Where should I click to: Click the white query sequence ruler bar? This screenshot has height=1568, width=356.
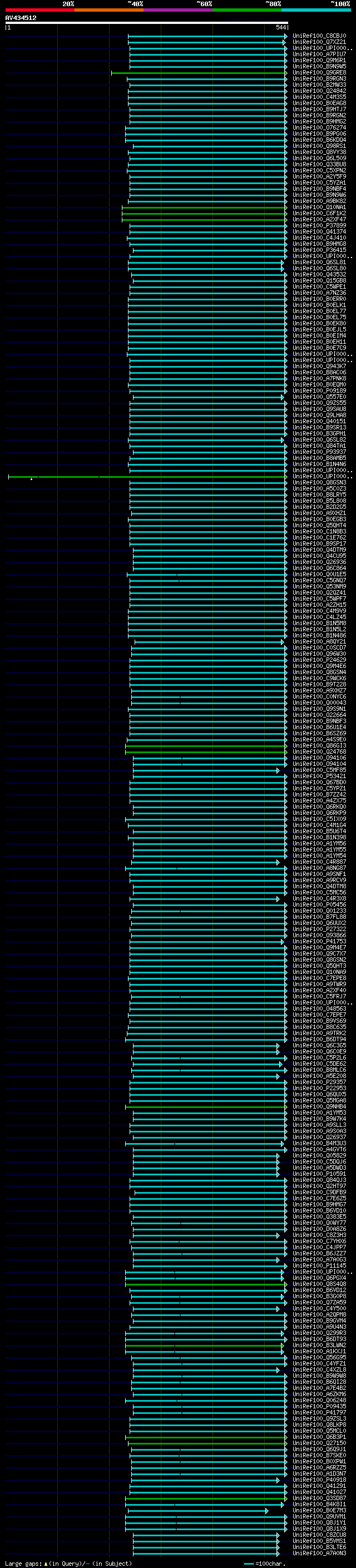point(147,22)
